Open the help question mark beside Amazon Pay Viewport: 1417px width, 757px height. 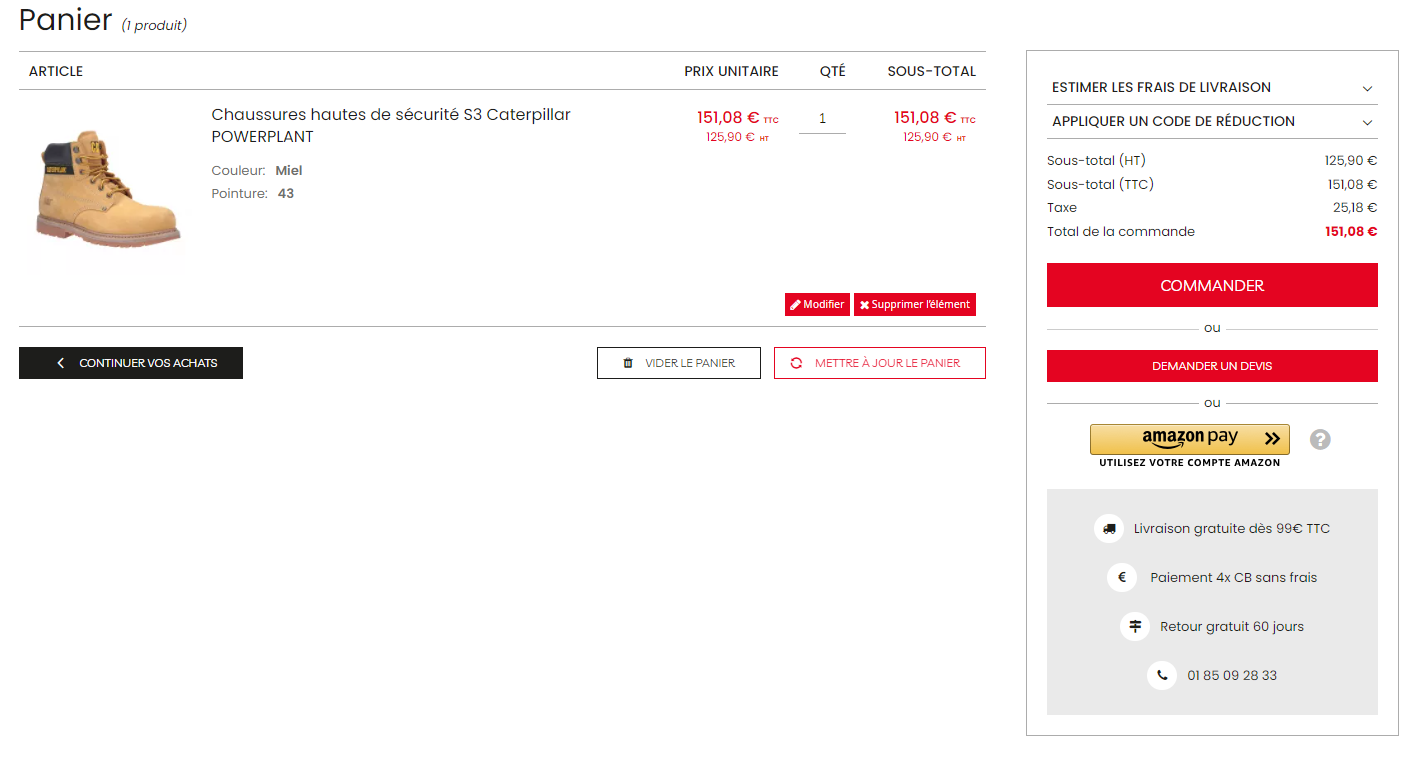tap(1320, 439)
